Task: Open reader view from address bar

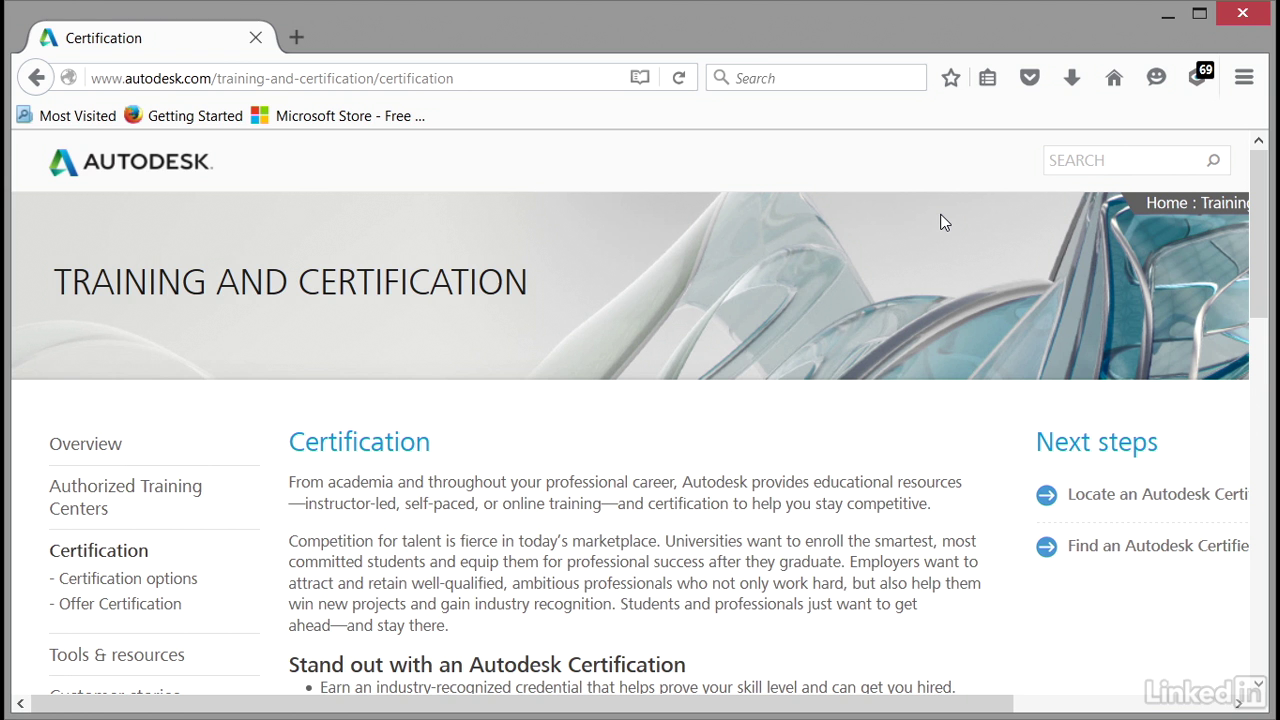Action: pos(640,77)
